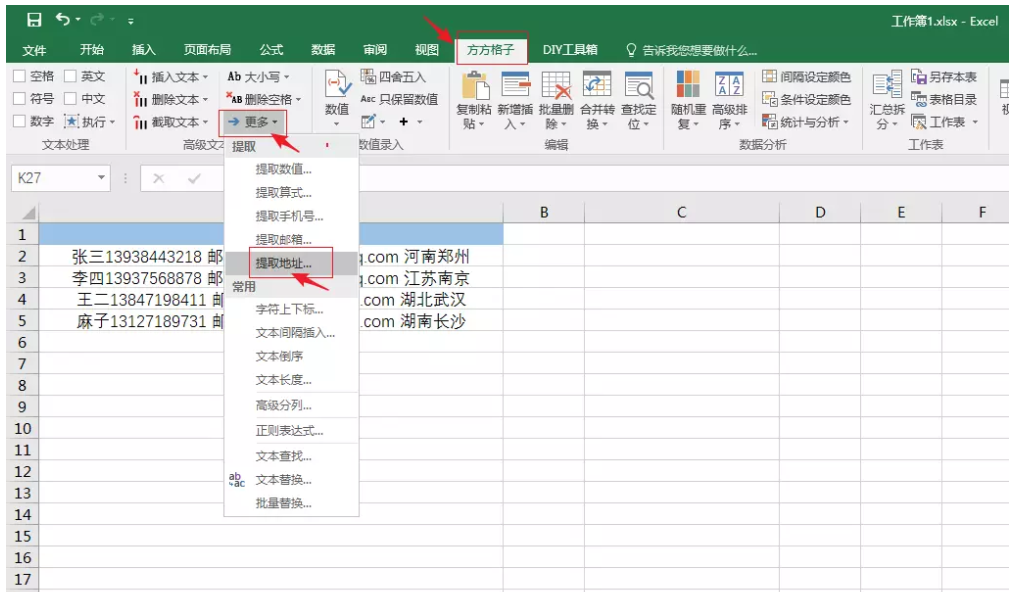Tick the 符号 checkbox
This screenshot has height=592, width=1010.
coord(19,99)
